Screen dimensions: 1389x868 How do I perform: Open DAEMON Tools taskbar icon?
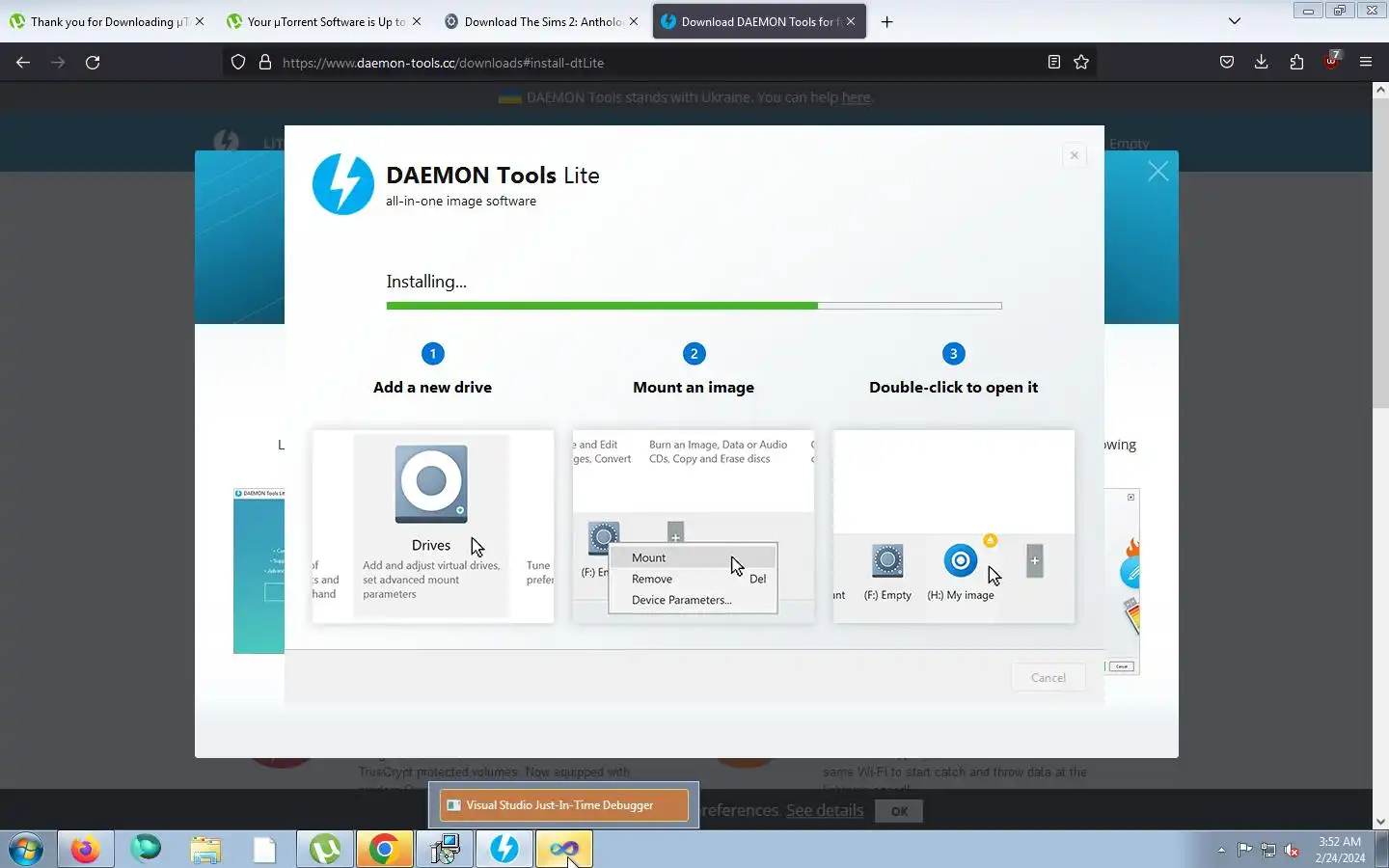(504, 850)
